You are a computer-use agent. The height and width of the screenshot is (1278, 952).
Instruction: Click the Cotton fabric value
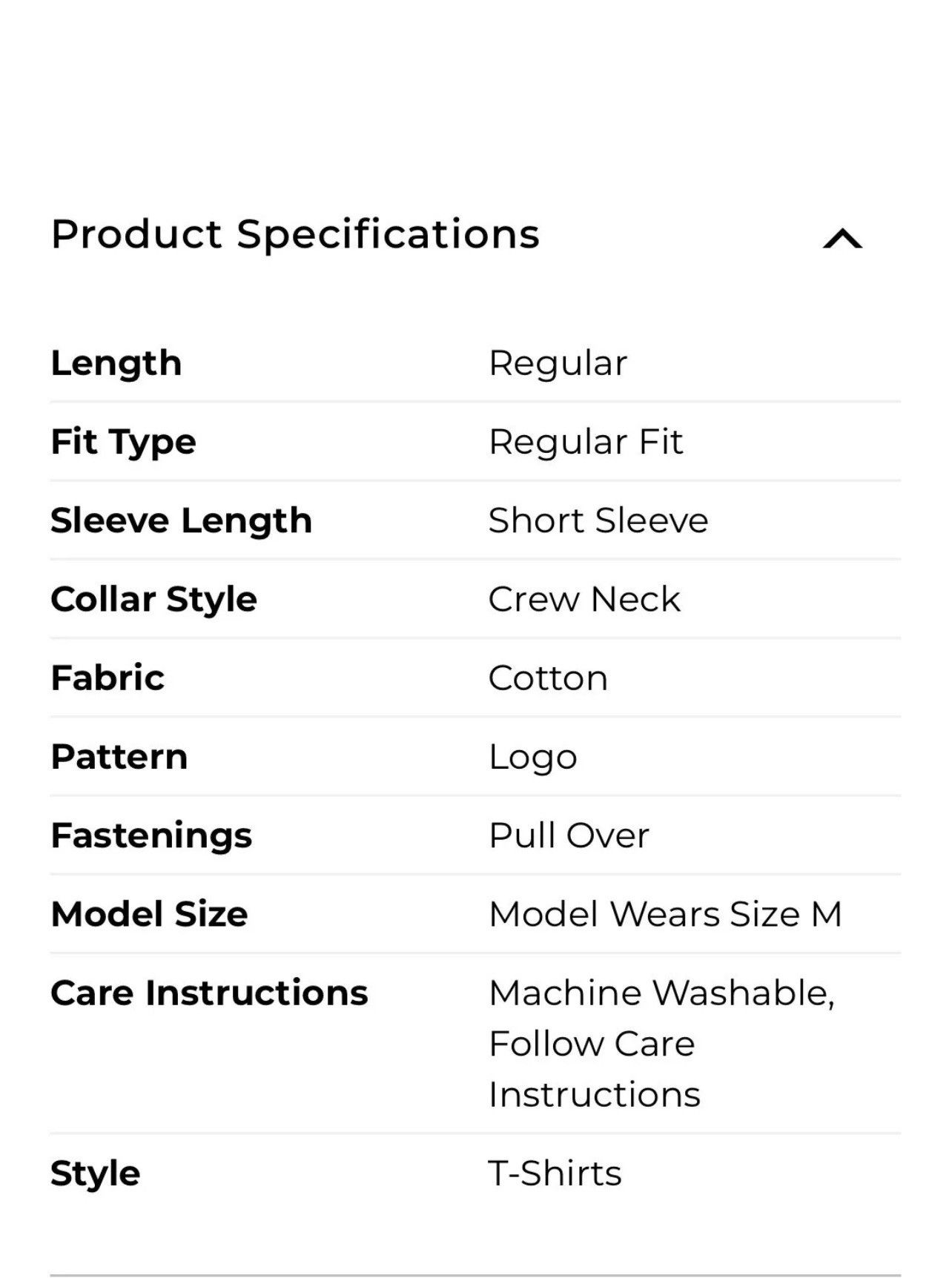point(548,678)
